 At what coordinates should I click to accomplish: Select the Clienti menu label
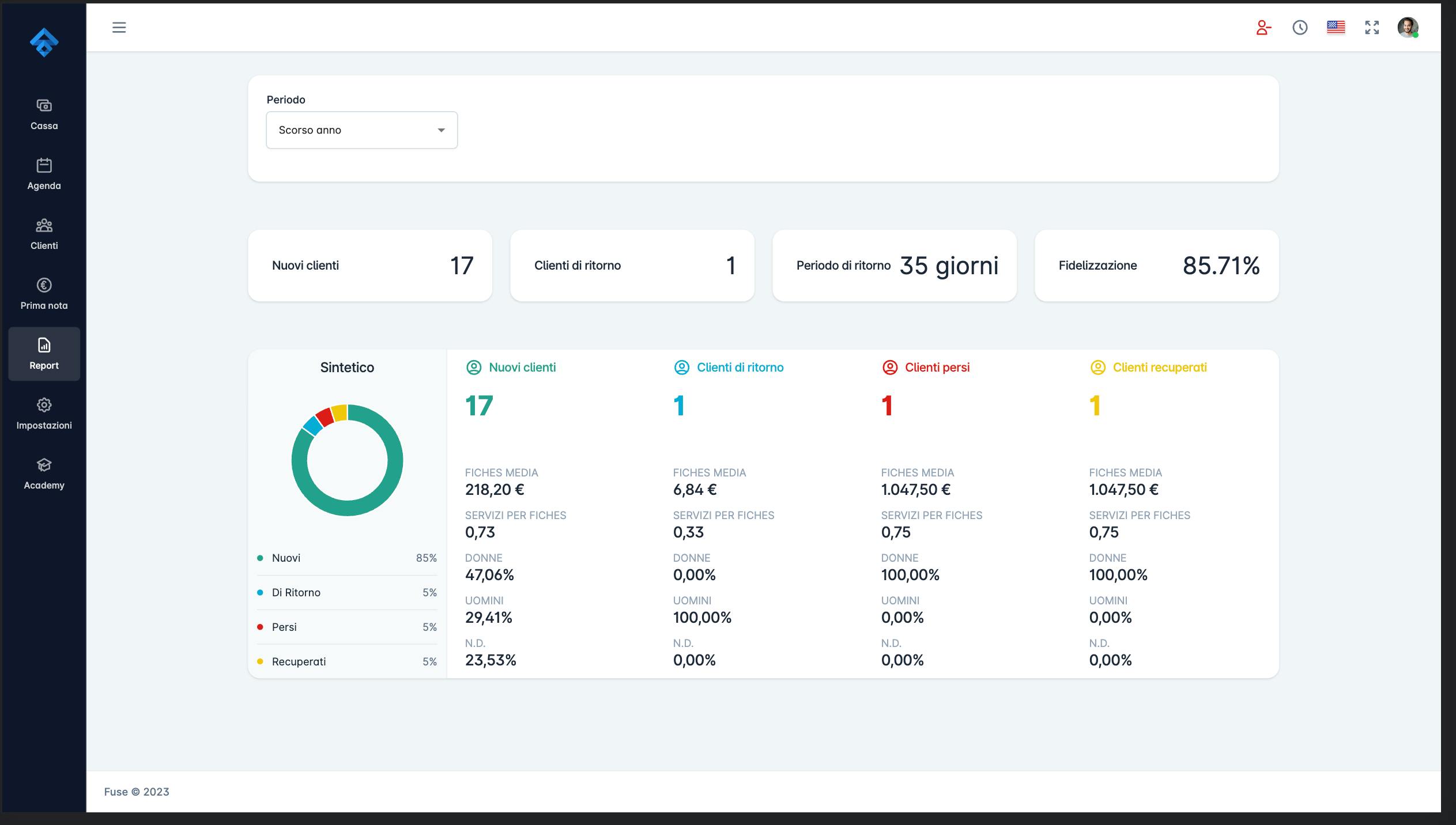click(44, 245)
